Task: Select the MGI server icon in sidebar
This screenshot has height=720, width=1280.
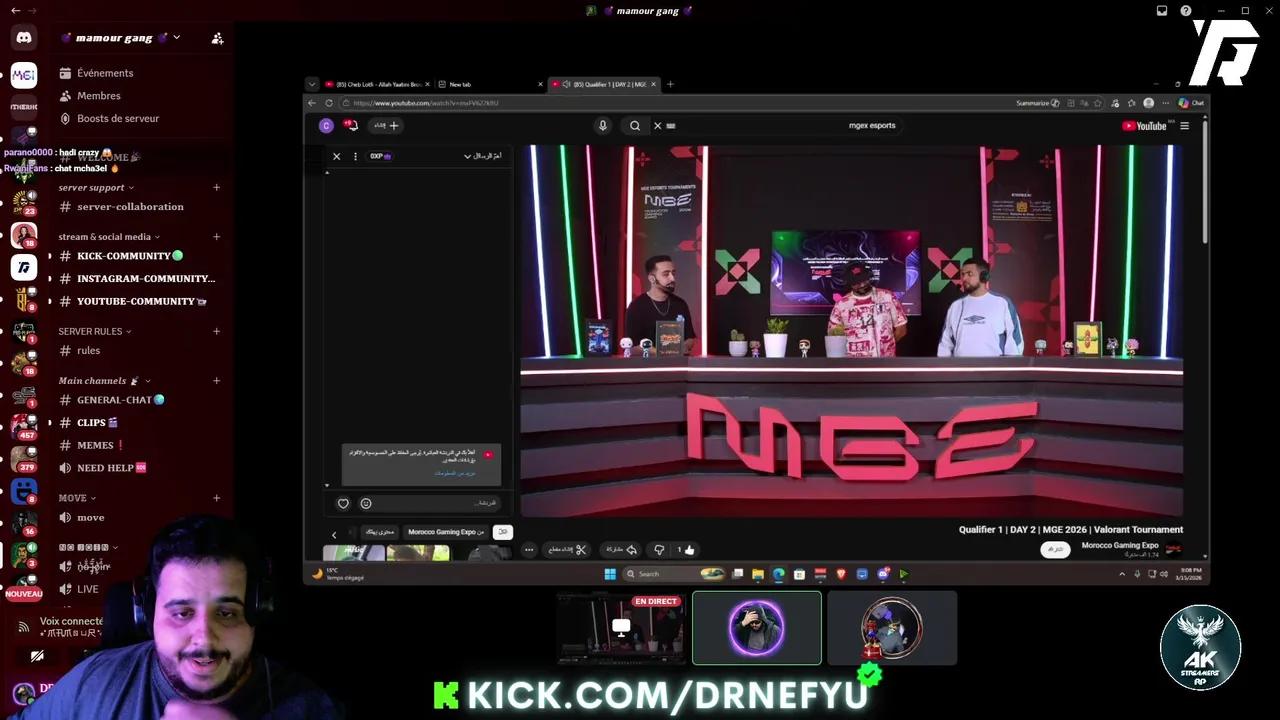Action: pos(24,75)
